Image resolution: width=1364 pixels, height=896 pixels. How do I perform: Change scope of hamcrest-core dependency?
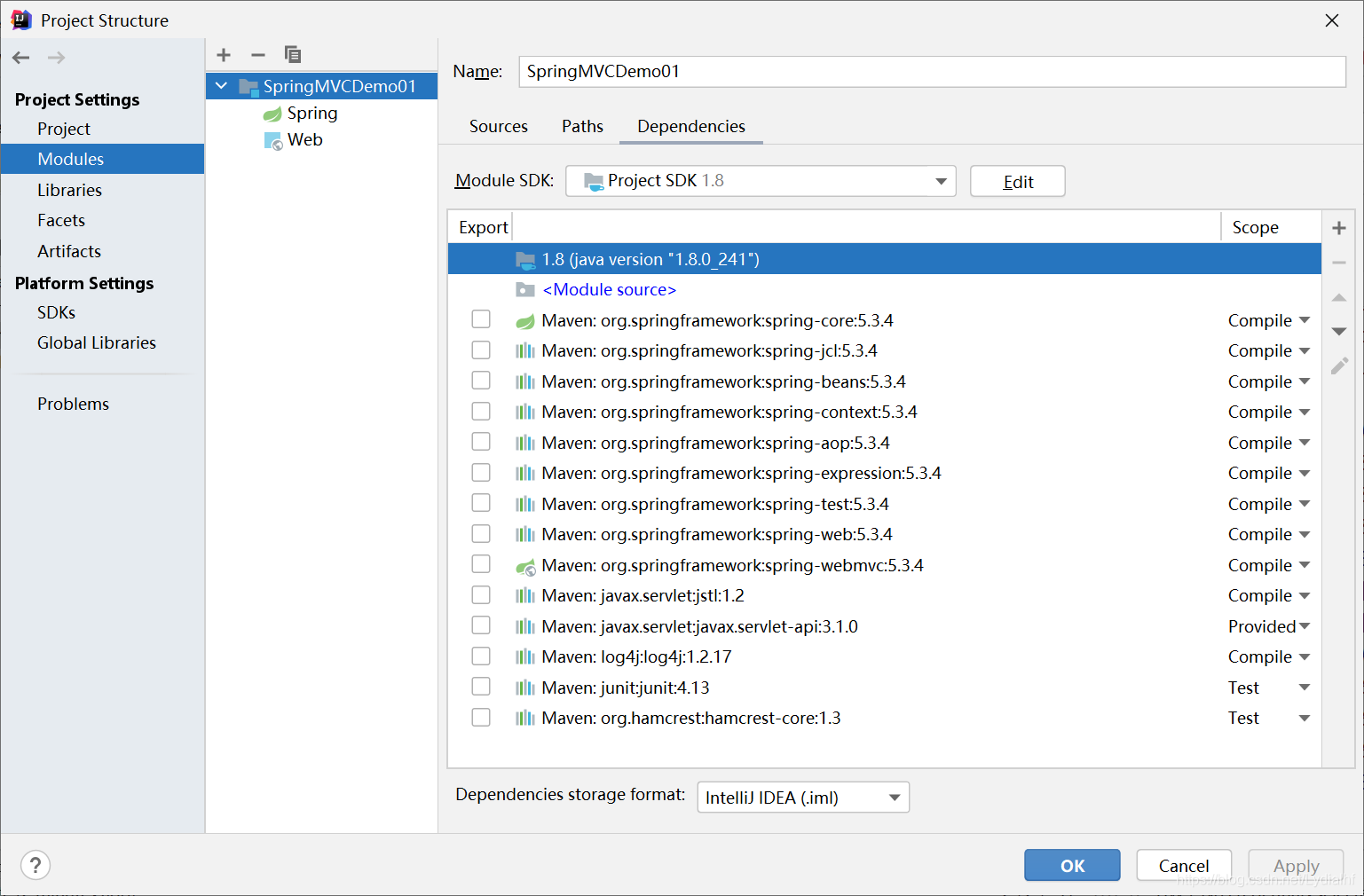coord(1269,719)
